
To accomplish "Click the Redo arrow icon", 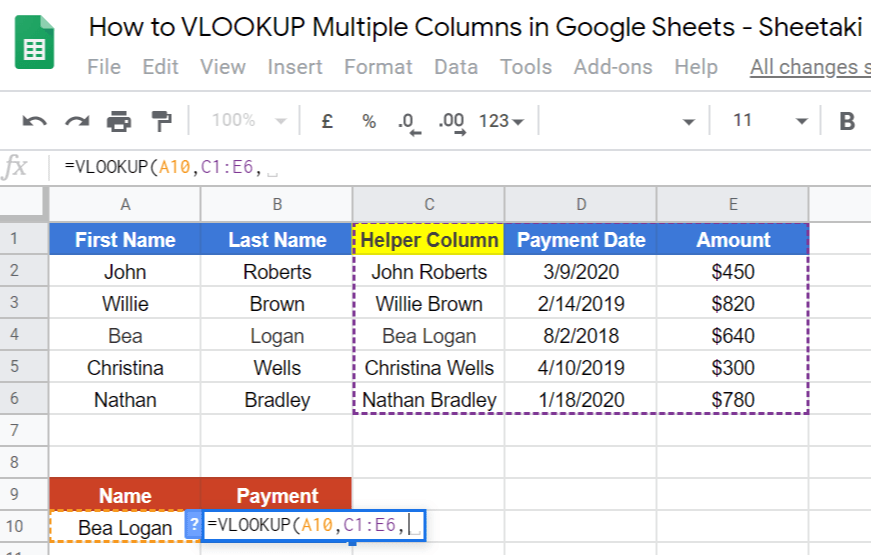I will [77, 121].
